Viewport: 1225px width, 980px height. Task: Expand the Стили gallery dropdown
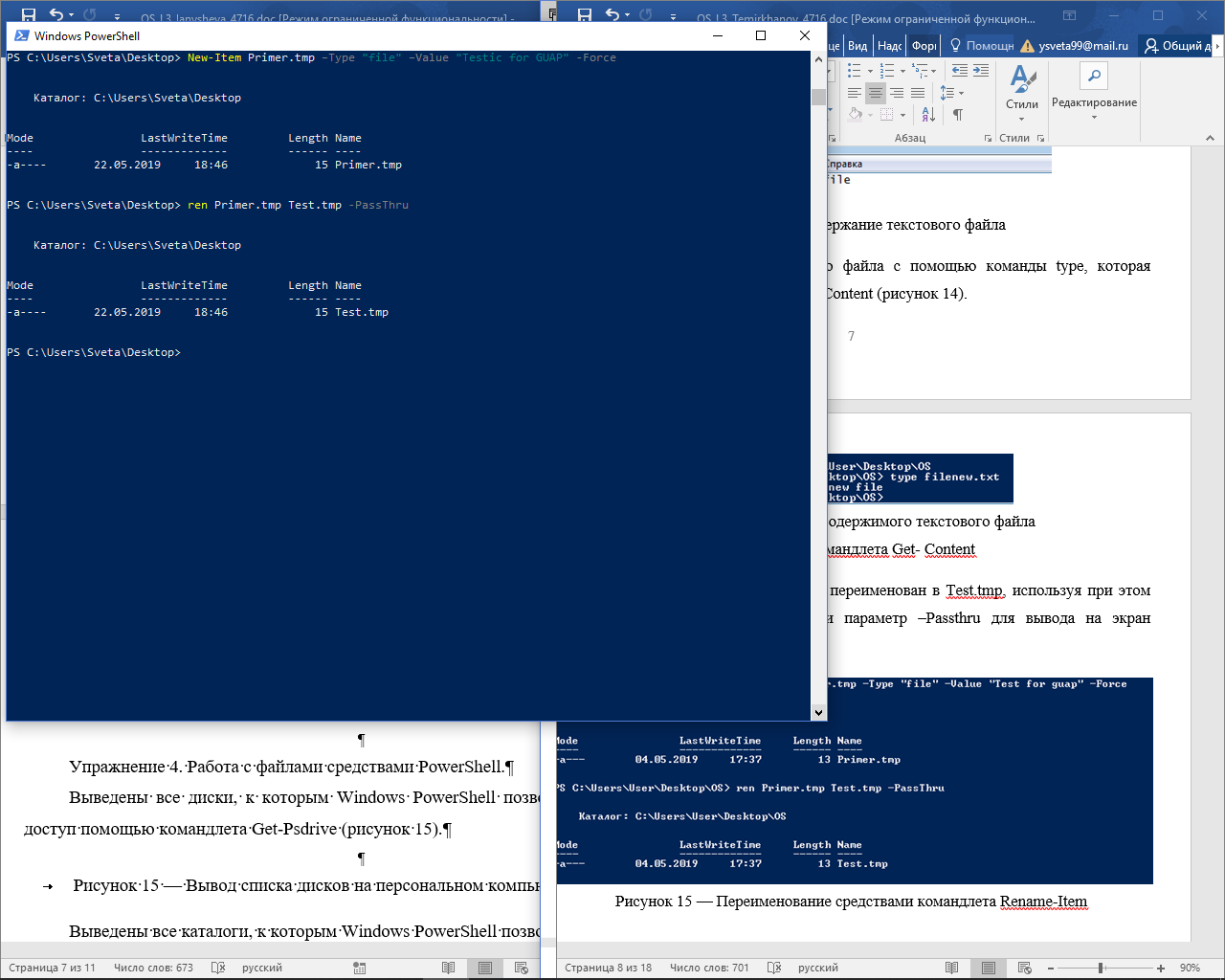coord(1022,119)
